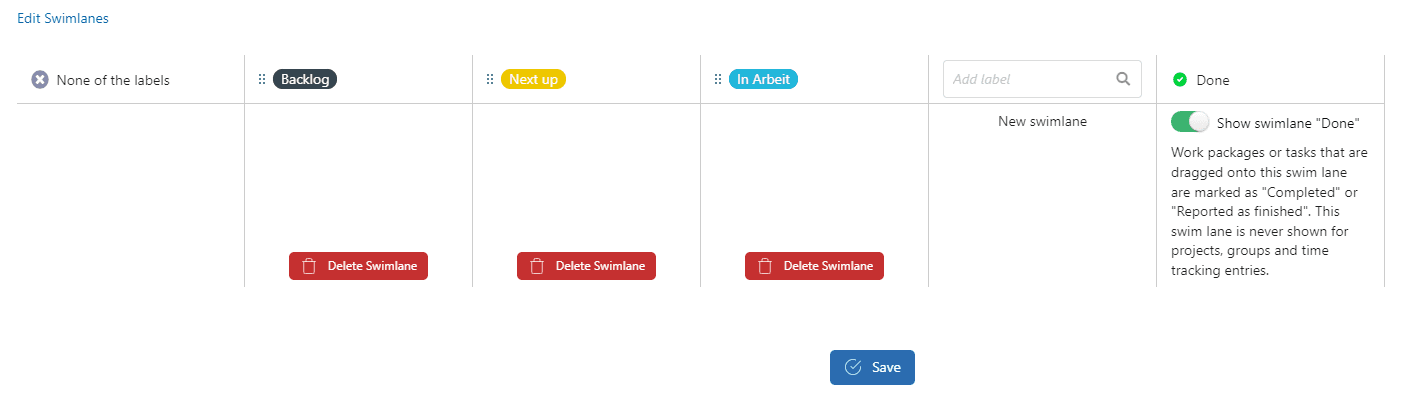Click the trash icon under Next up
1412x410 pixels.
[537, 266]
